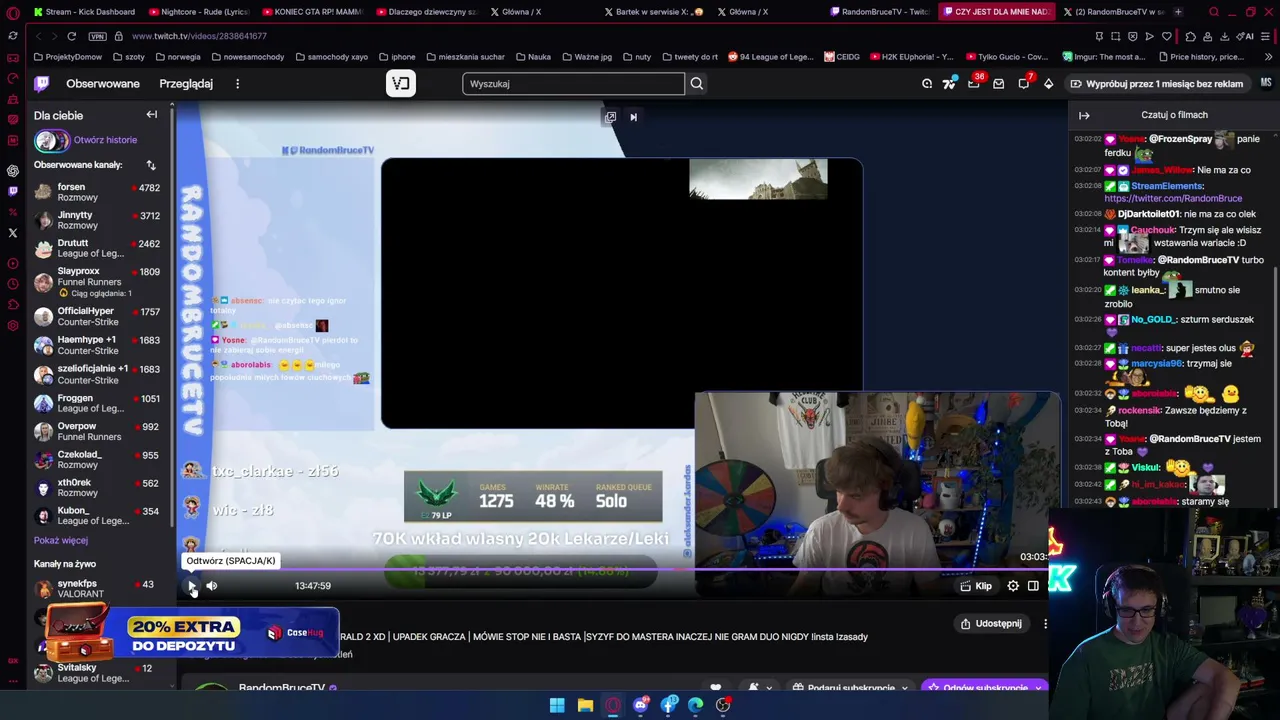Toggle the browser VPN badge

[x=97, y=36]
